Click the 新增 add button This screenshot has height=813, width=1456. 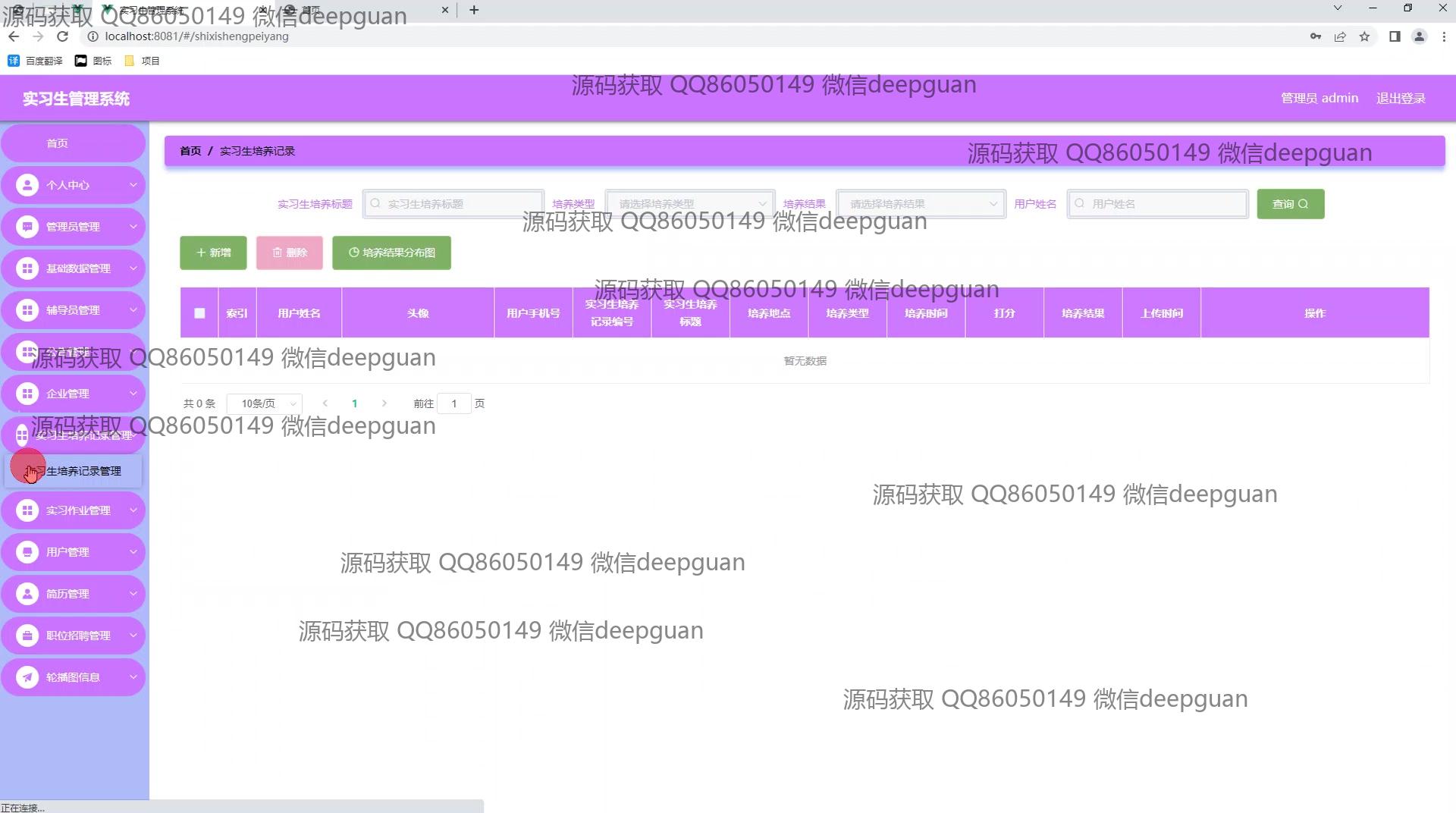tap(213, 253)
